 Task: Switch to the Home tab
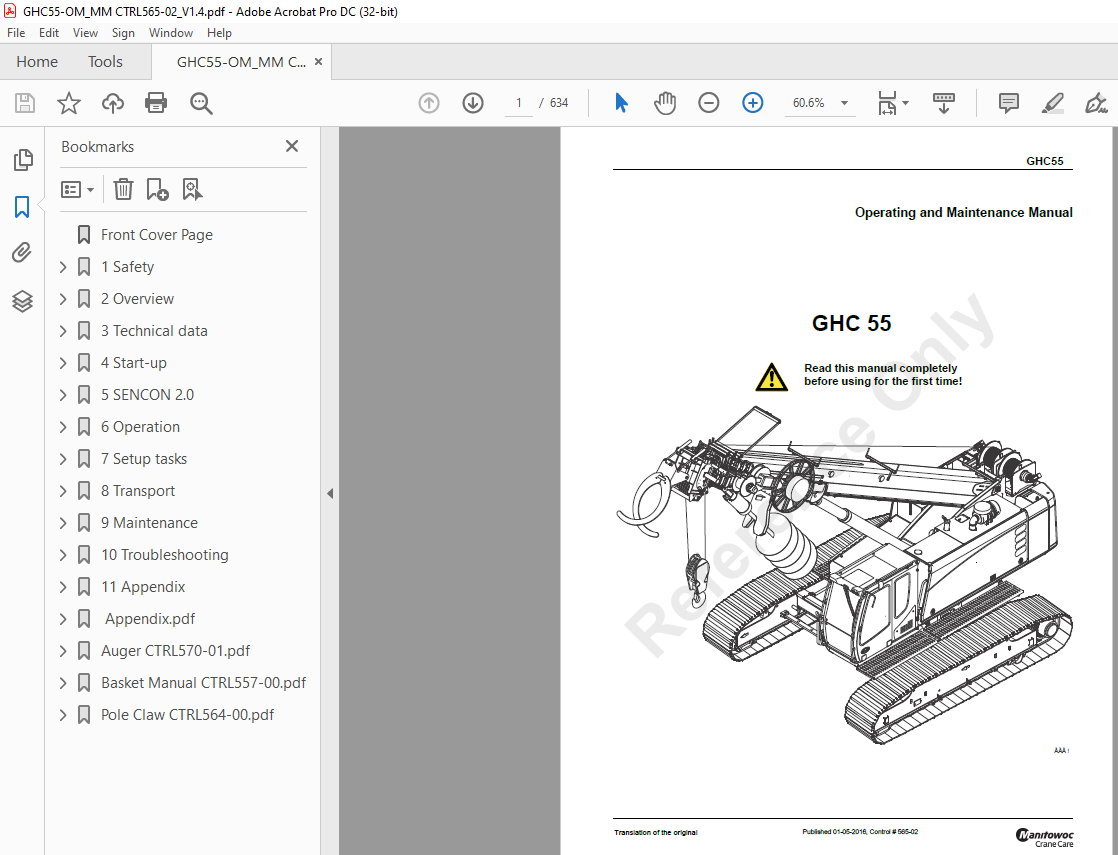(x=37, y=62)
